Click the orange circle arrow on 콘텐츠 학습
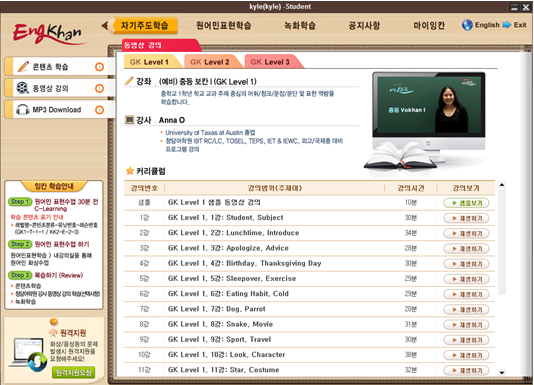The image size is (534, 385). [x=99, y=67]
